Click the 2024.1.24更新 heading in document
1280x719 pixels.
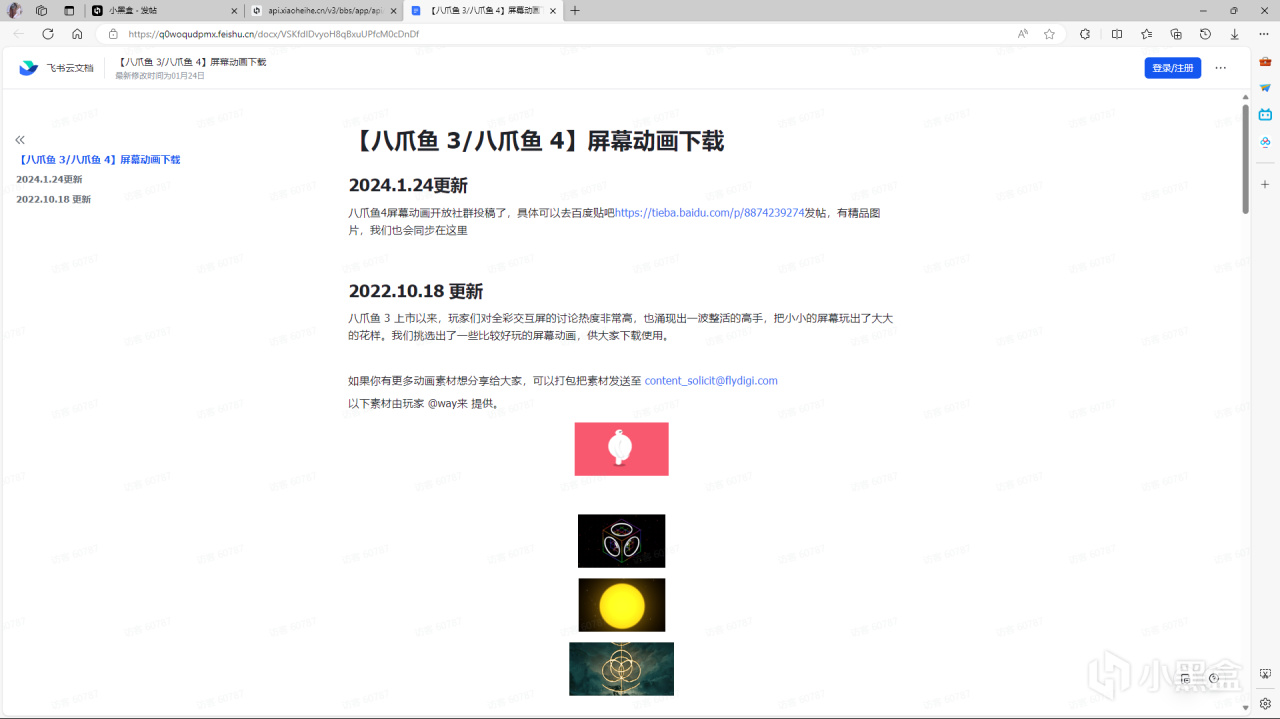click(x=408, y=185)
